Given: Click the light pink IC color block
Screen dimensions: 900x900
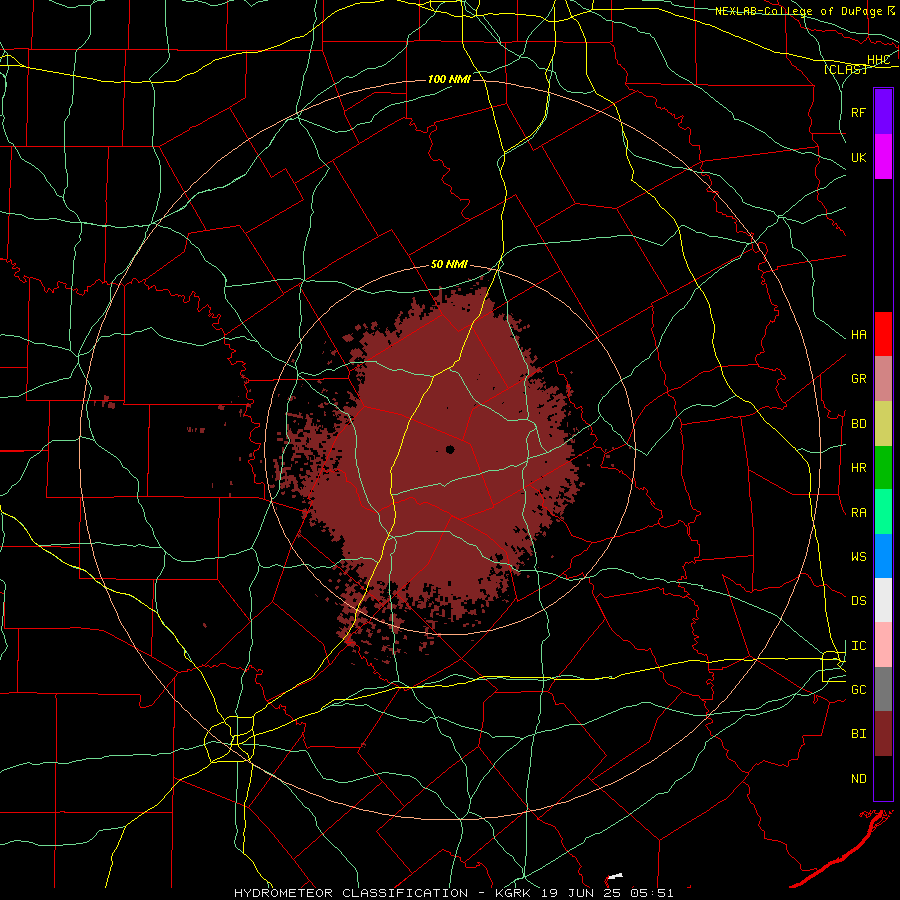Looking at the screenshot, I should click(883, 645).
